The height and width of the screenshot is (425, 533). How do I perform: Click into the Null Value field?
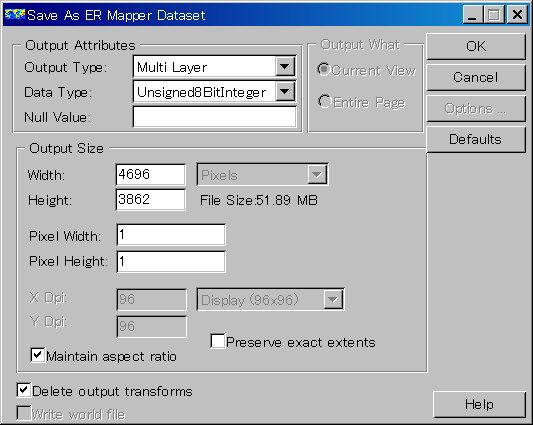(x=214, y=117)
